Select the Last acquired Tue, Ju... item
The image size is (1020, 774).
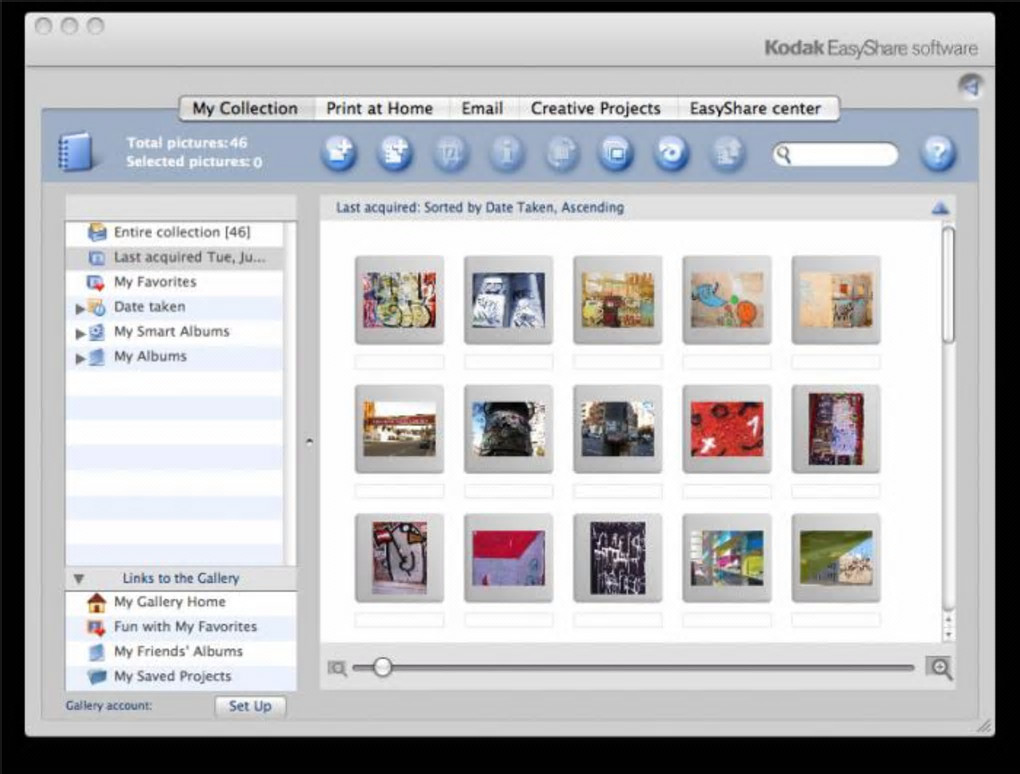point(174,258)
